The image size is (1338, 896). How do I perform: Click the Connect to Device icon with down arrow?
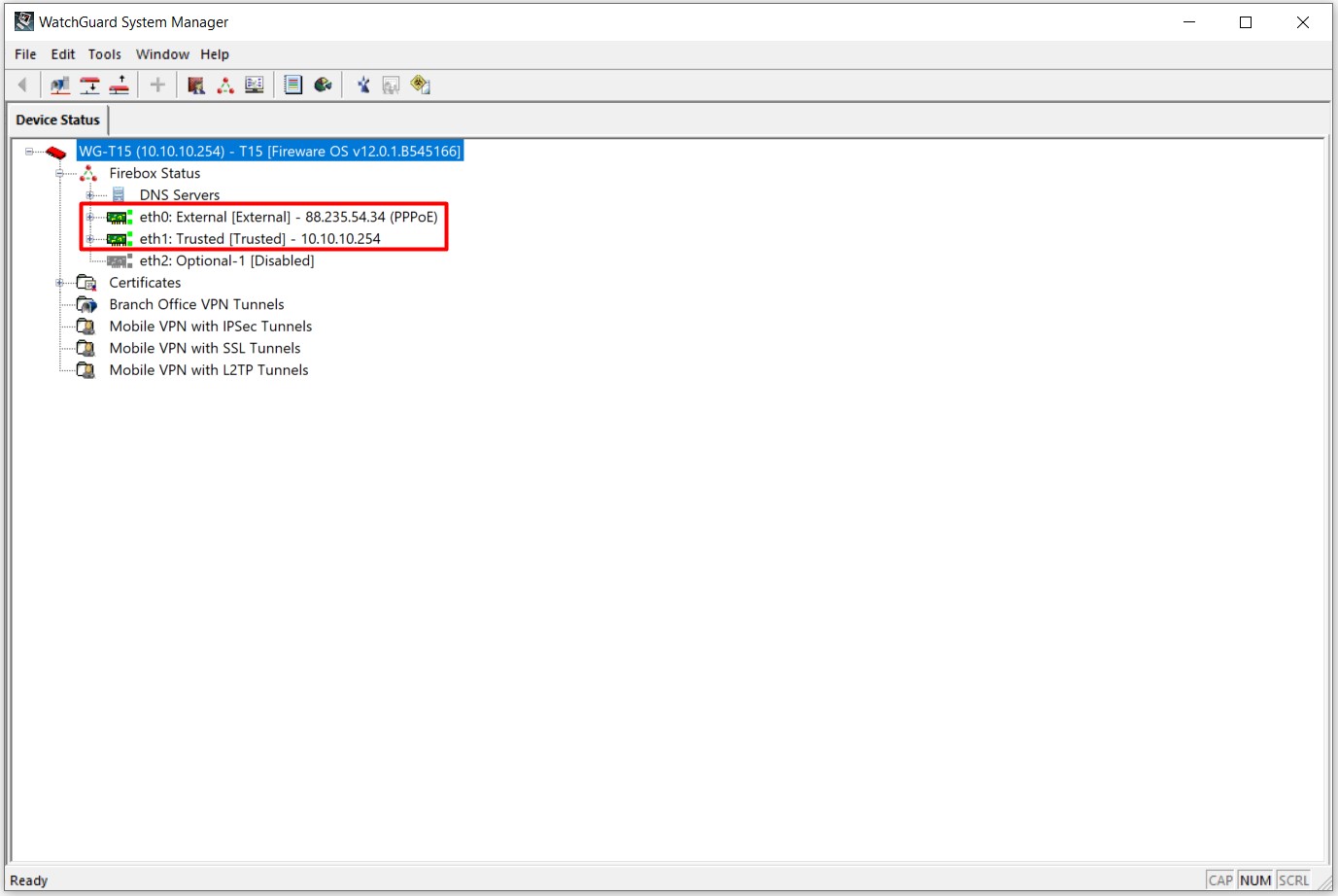pyautogui.click(x=90, y=85)
